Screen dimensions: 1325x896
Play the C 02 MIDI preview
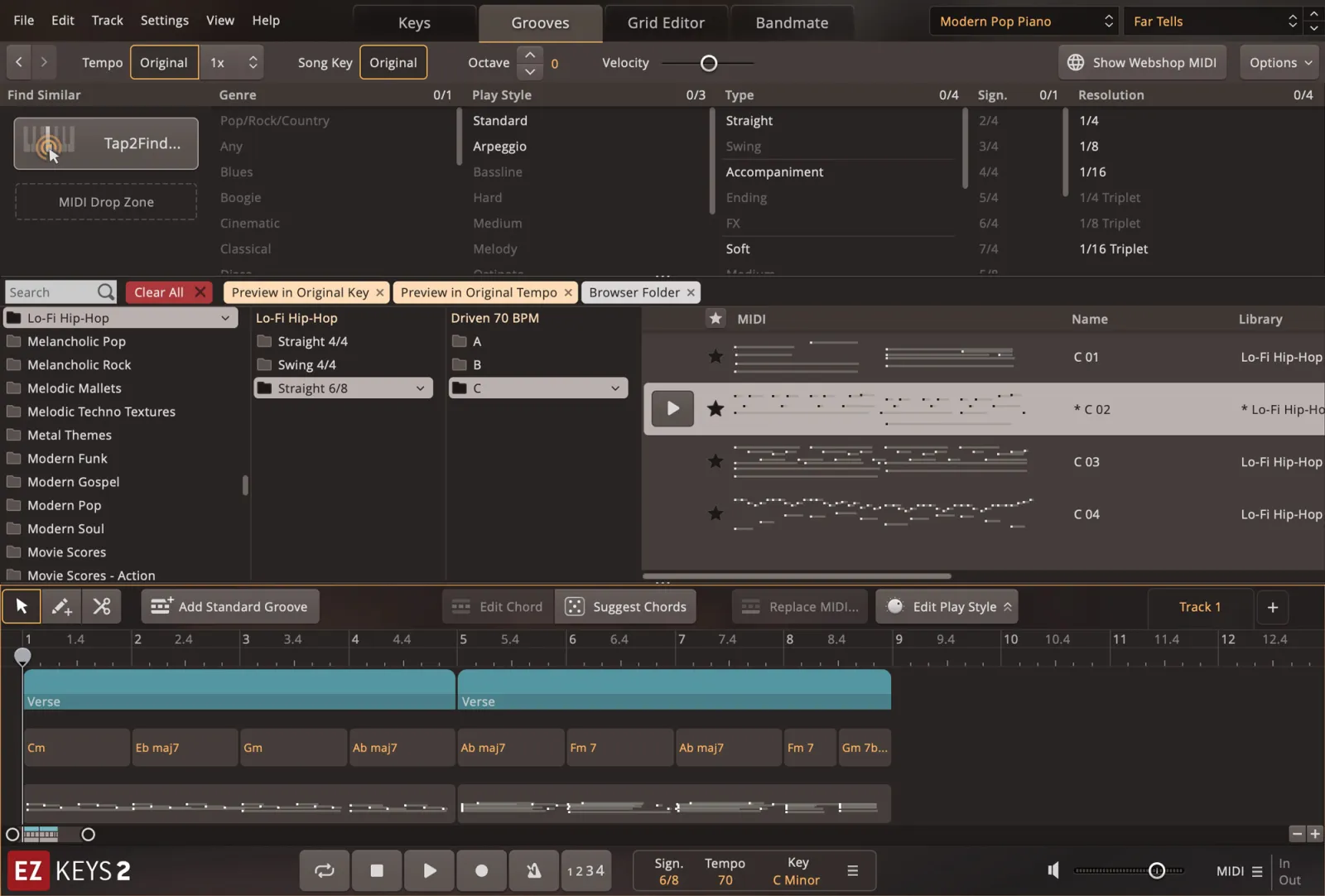(x=672, y=408)
